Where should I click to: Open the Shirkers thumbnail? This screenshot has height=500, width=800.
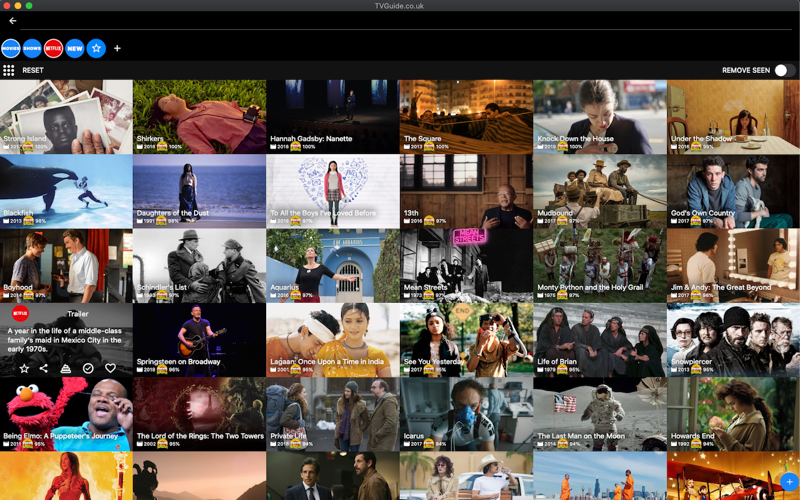click(x=199, y=117)
